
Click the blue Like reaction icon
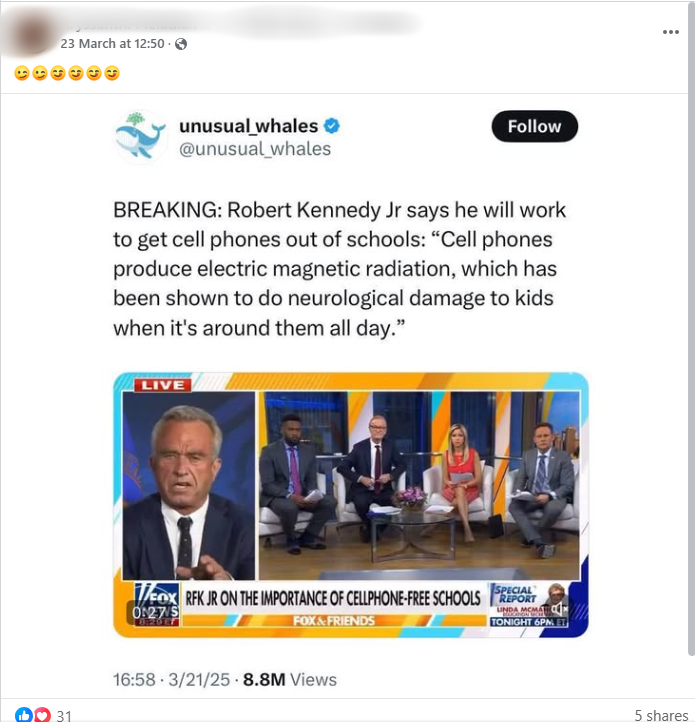pyautogui.click(x=23, y=714)
